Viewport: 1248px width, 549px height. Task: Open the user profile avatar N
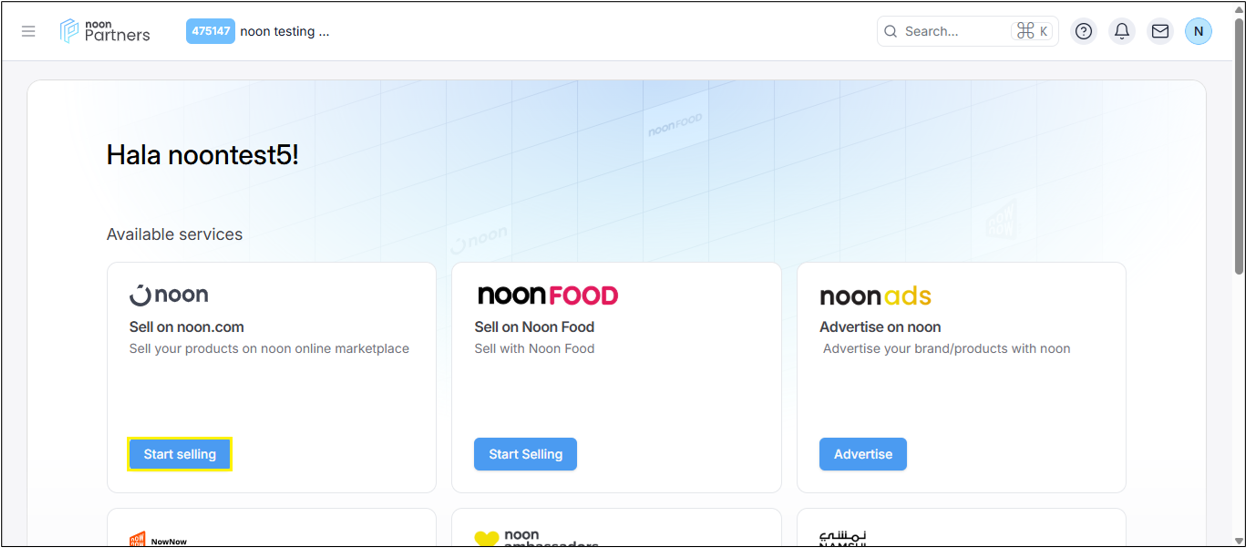1198,31
